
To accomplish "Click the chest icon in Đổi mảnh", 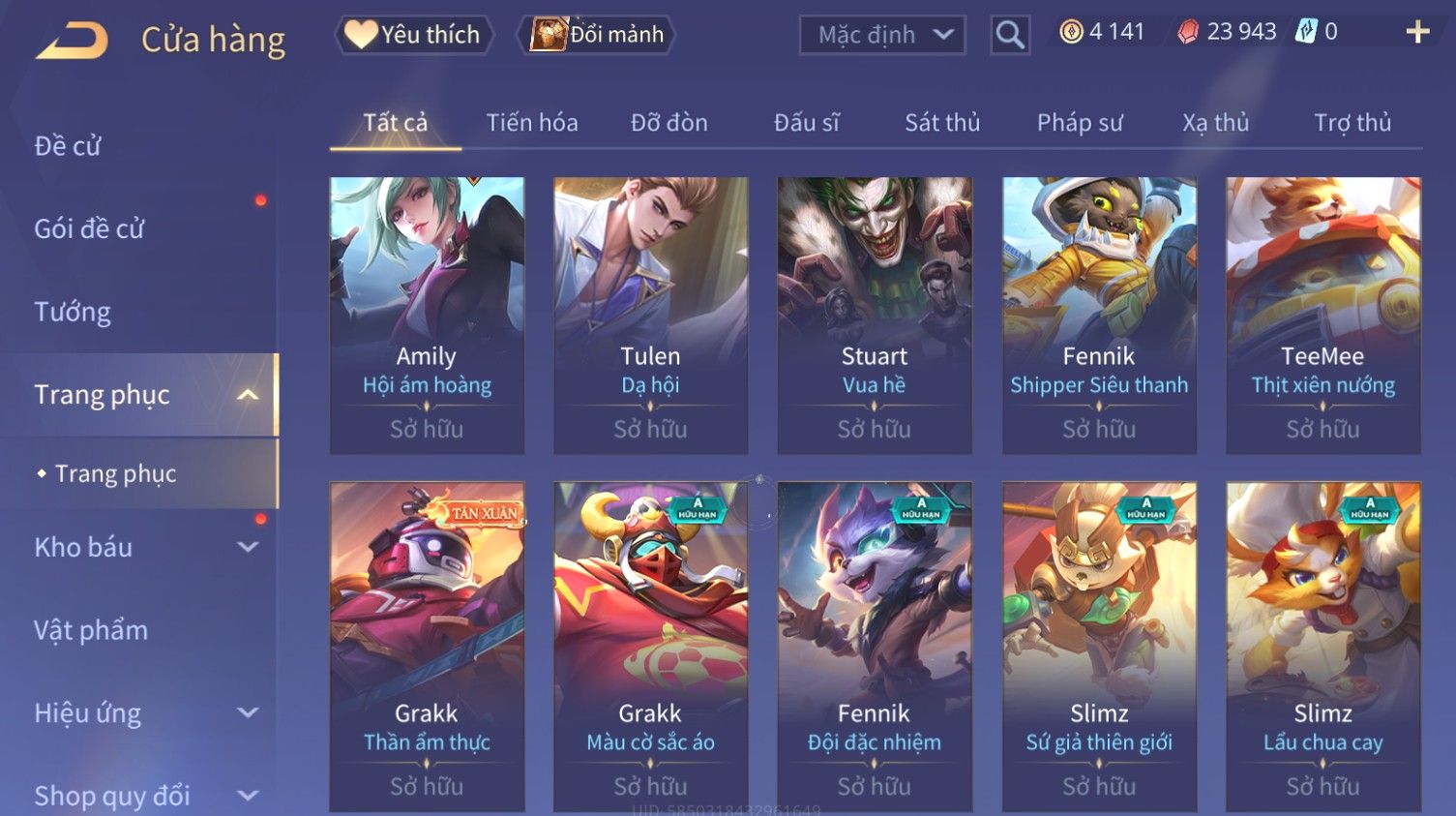I will (548, 35).
